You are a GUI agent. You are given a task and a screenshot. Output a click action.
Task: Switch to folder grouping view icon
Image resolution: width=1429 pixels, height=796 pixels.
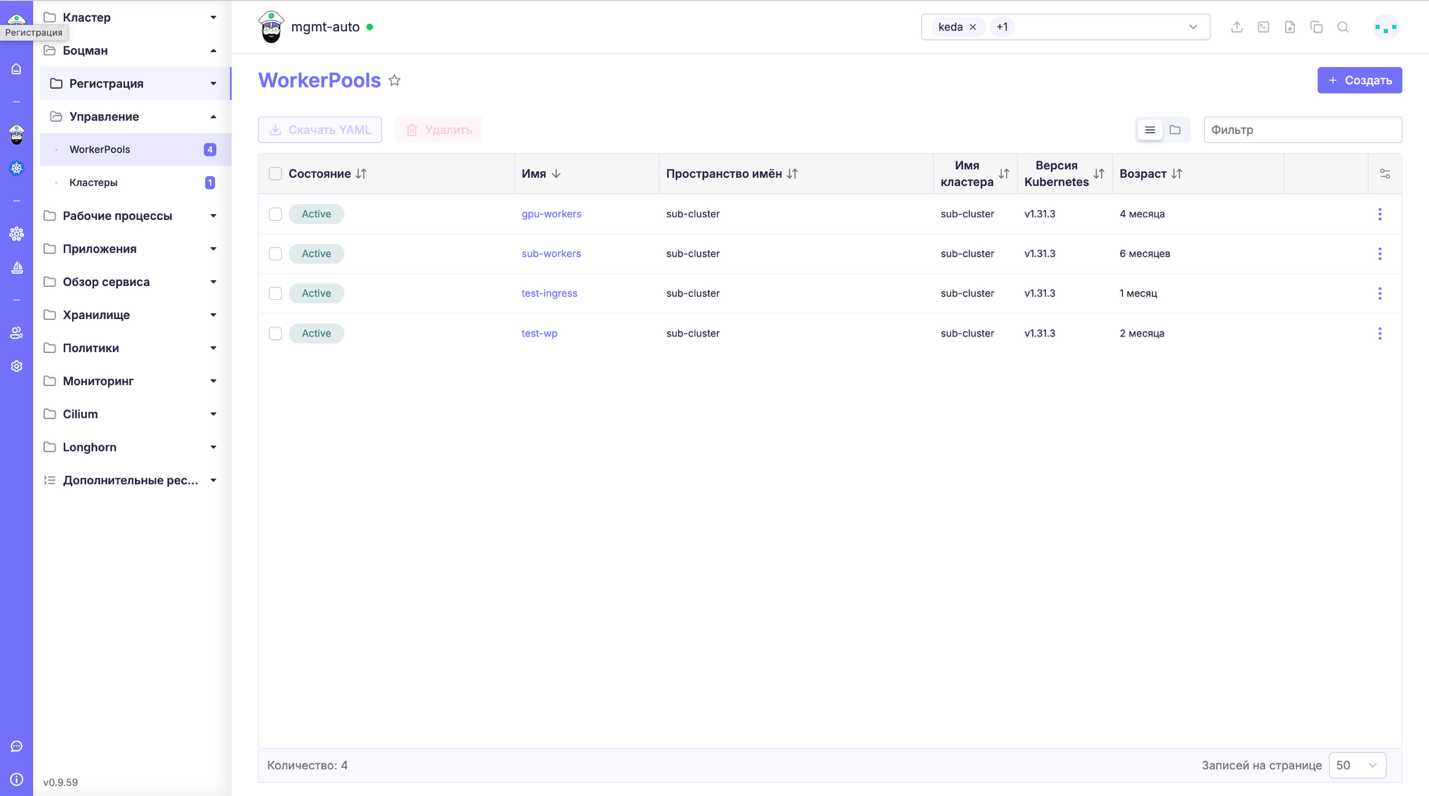[x=1175, y=130]
